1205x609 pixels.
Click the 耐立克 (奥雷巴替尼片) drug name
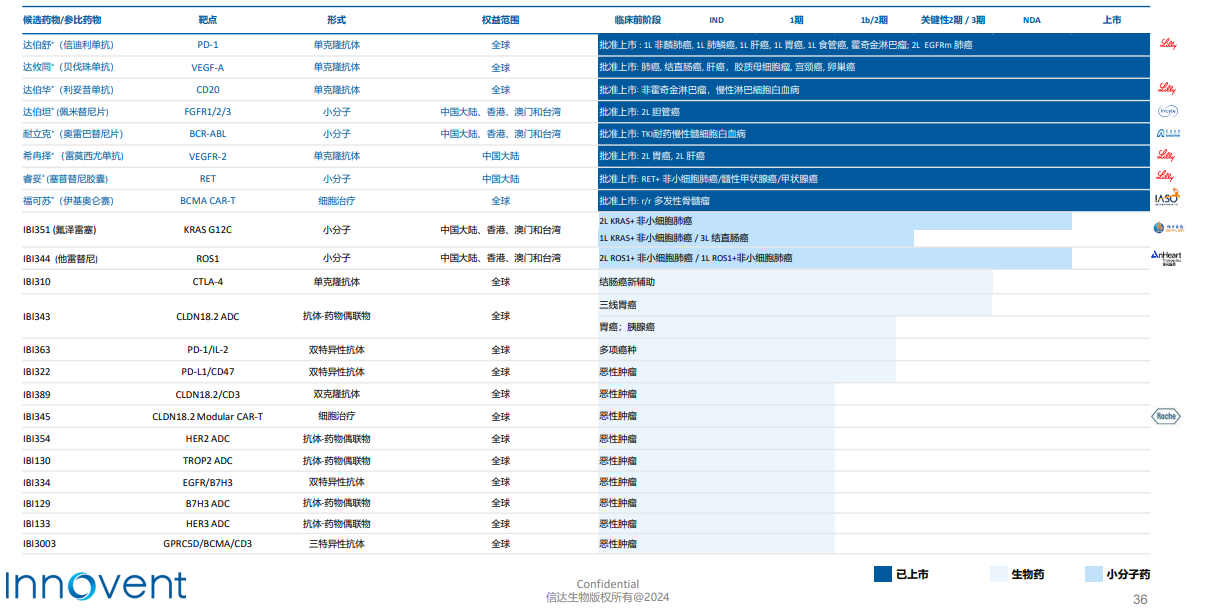(73, 134)
